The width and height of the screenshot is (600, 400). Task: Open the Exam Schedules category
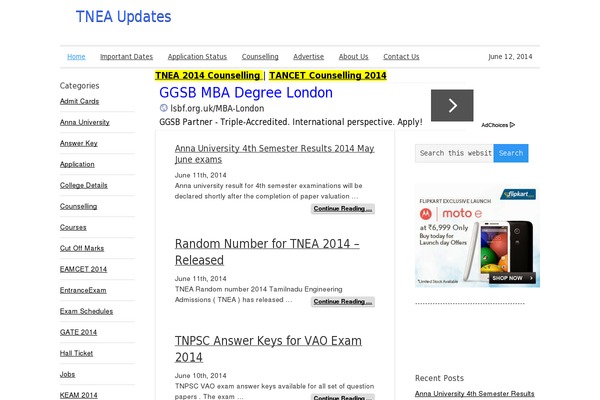(86, 311)
